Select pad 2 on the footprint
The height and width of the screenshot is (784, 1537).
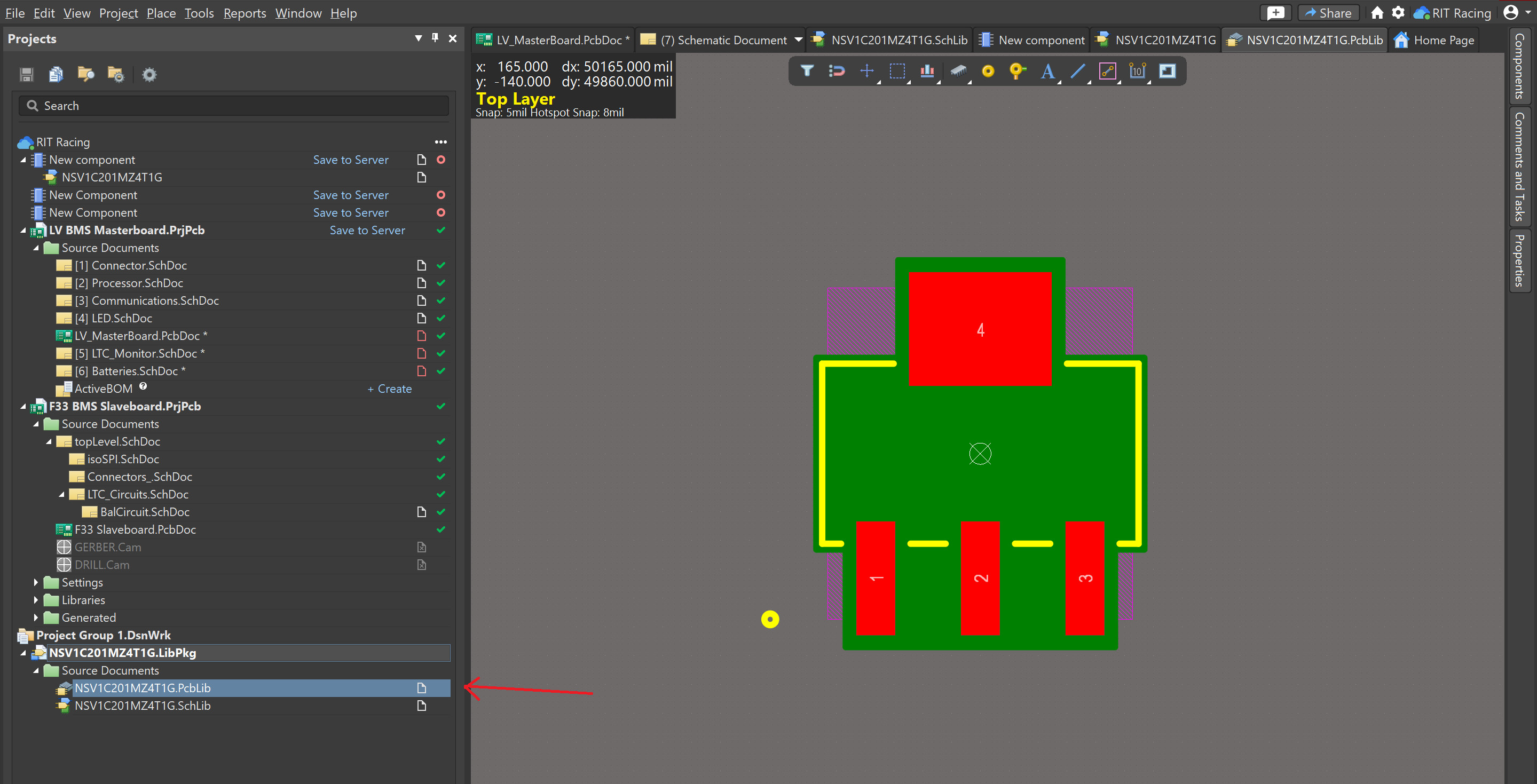tap(980, 577)
